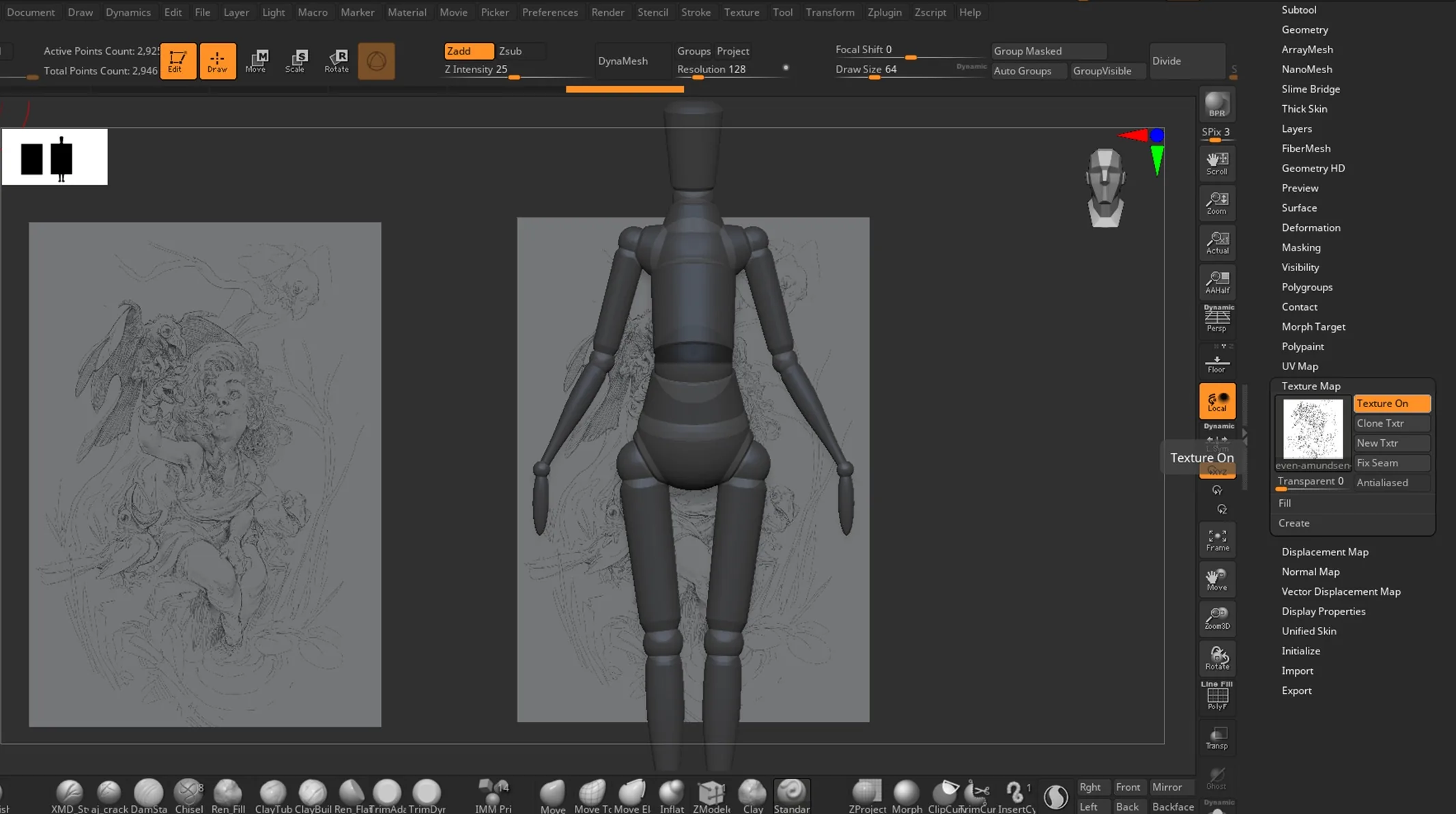Image resolution: width=1456 pixels, height=814 pixels.
Task: Click the Group Masked button
Action: coord(1048,51)
